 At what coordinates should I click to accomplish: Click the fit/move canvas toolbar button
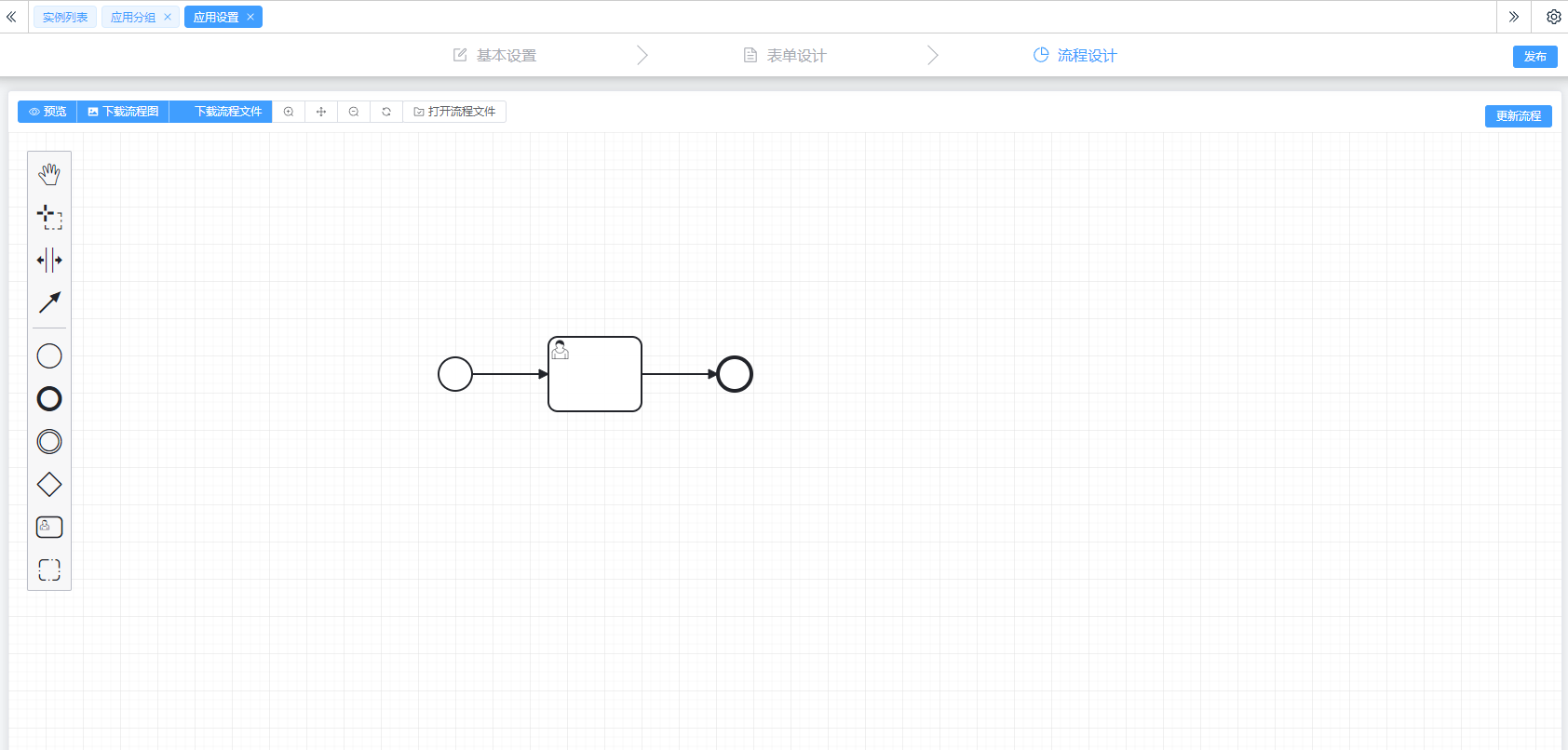click(x=321, y=112)
